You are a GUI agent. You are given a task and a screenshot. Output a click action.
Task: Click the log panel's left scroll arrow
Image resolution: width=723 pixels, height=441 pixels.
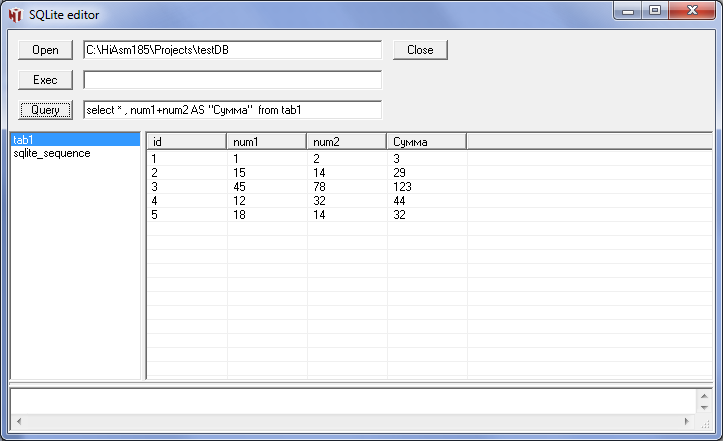(x=17, y=422)
